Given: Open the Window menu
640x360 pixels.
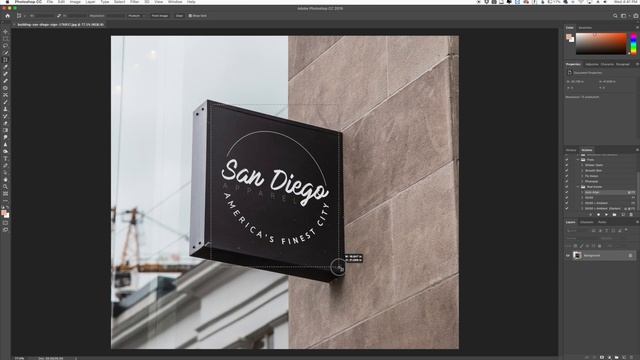Looking at the screenshot, I should coord(175,2).
